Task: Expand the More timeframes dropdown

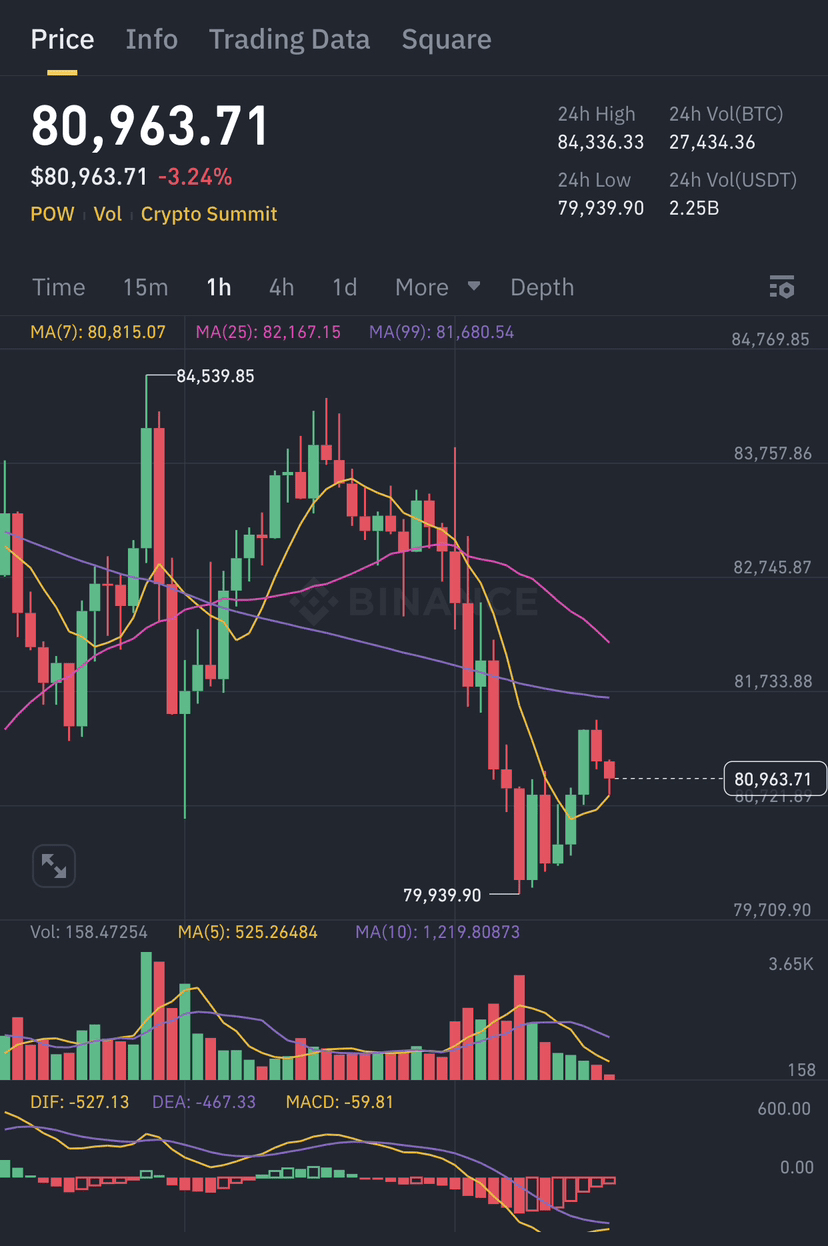Action: pyautogui.click(x=437, y=287)
